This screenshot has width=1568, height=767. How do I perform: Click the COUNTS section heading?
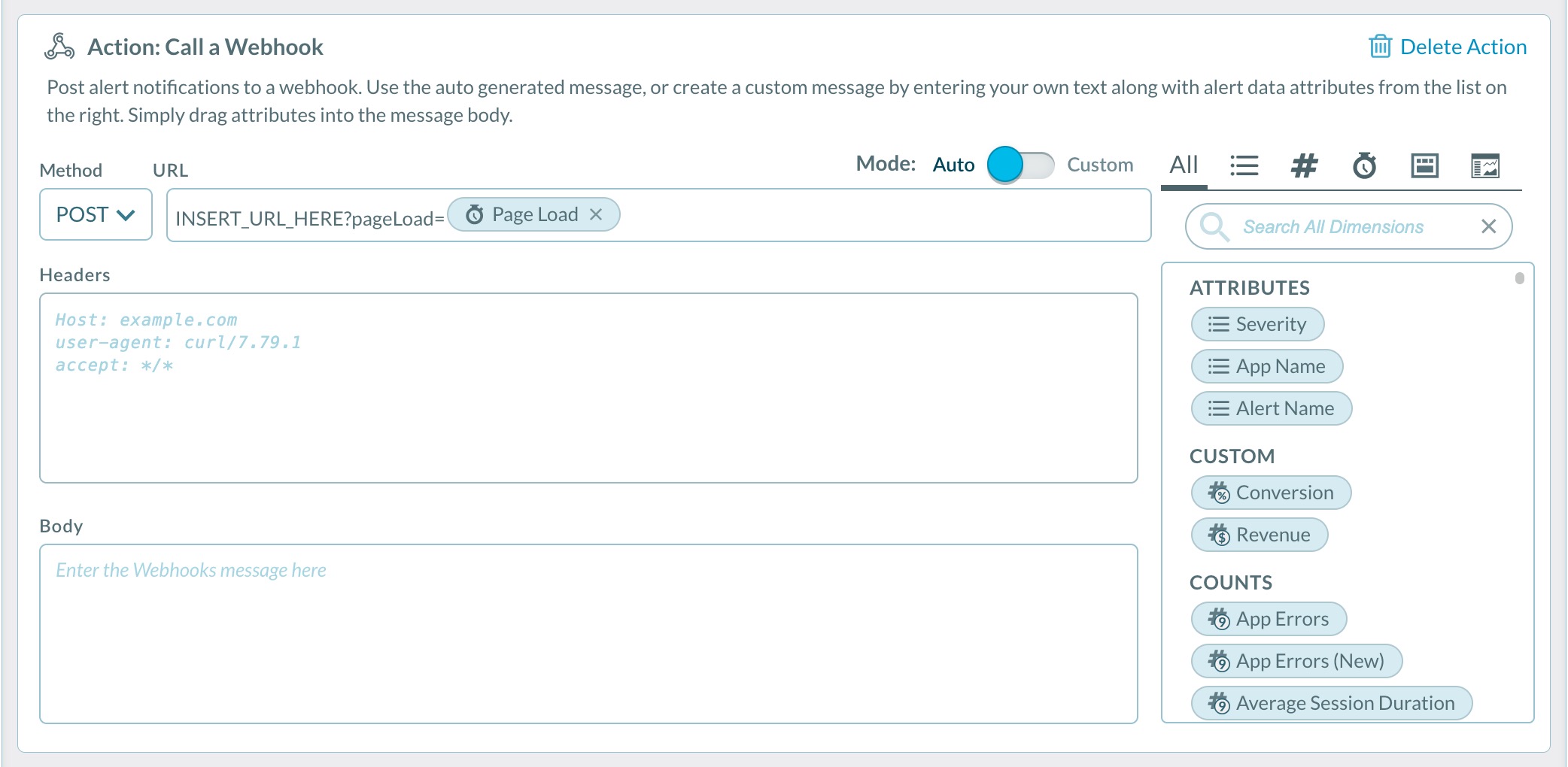point(1231,583)
